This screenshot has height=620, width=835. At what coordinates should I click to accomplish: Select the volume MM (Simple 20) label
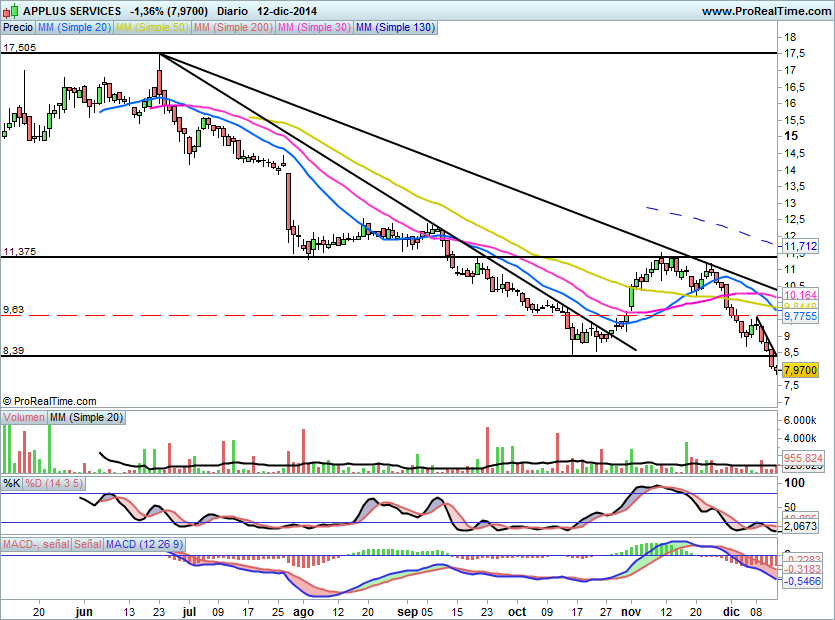(x=86, y=418)
